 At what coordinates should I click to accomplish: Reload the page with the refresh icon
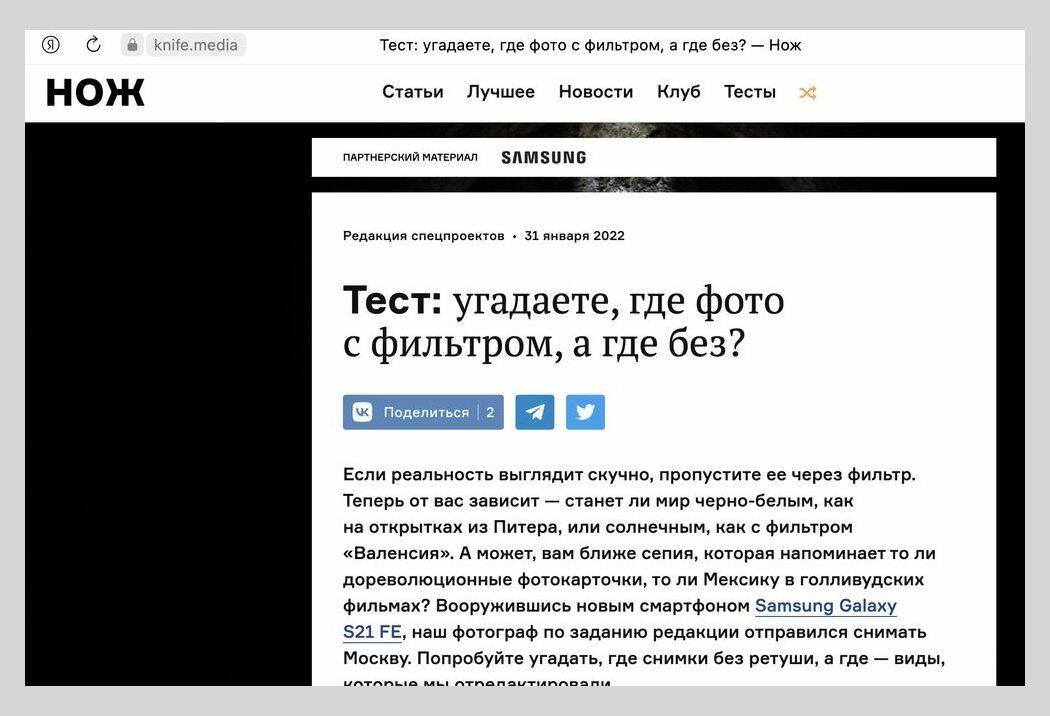point(93,44)
